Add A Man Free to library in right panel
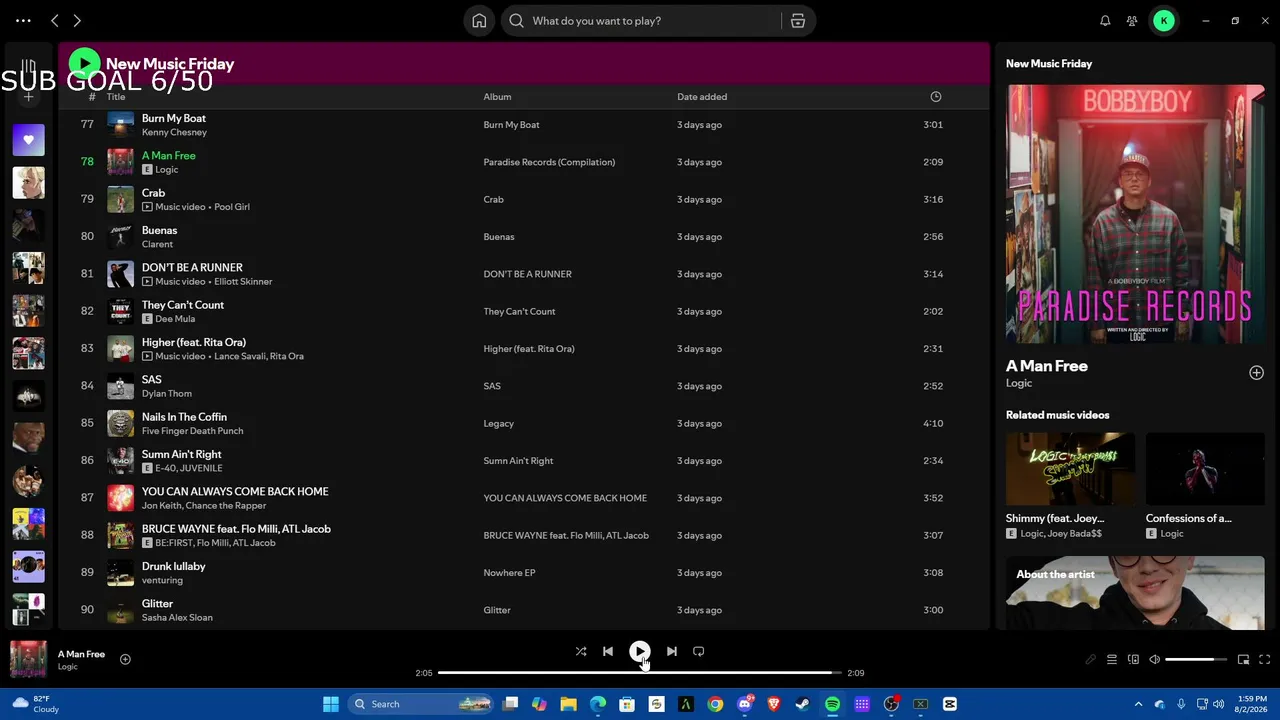 [x=1256, y=373]
